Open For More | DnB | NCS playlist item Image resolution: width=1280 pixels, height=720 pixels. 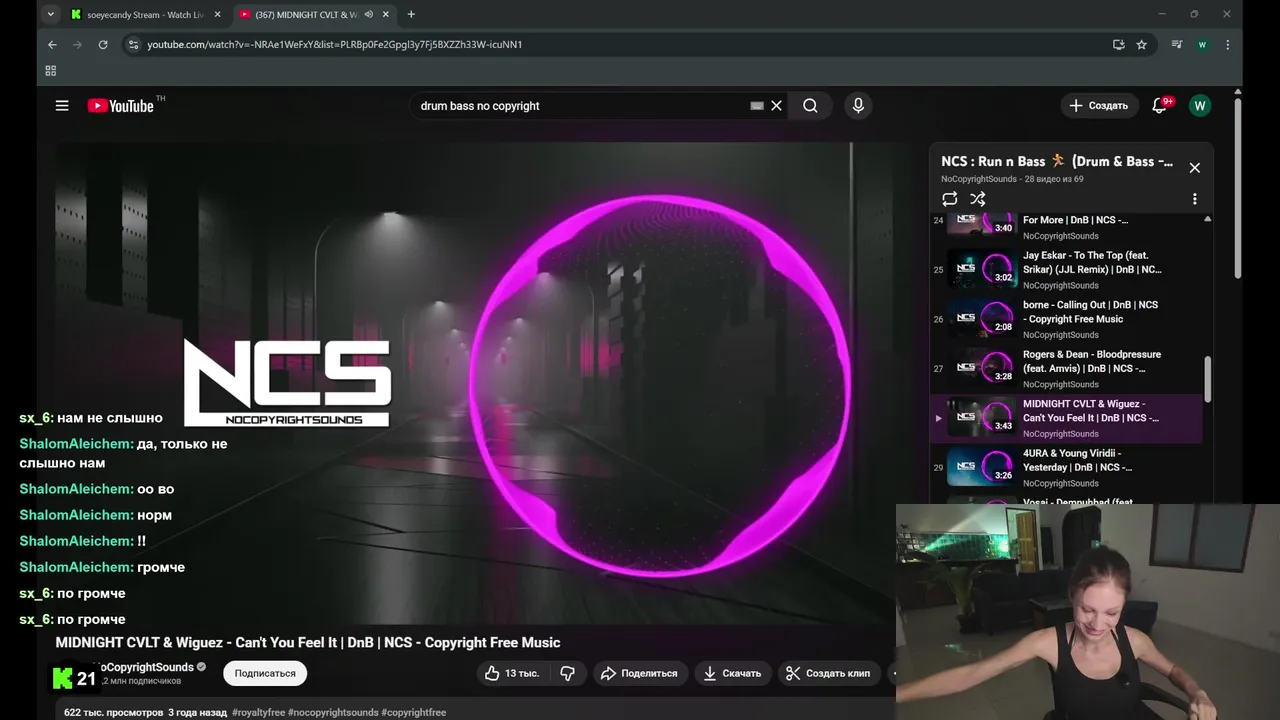1067,227
